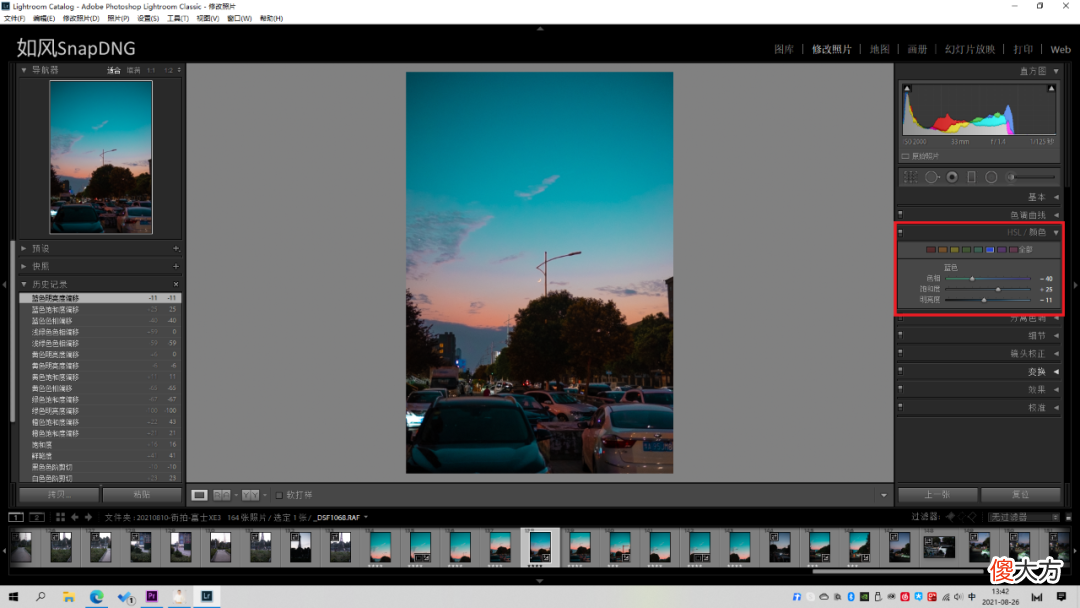Select the crop overlay grid tool
The image size is (1080, 608).
(911, 177)
